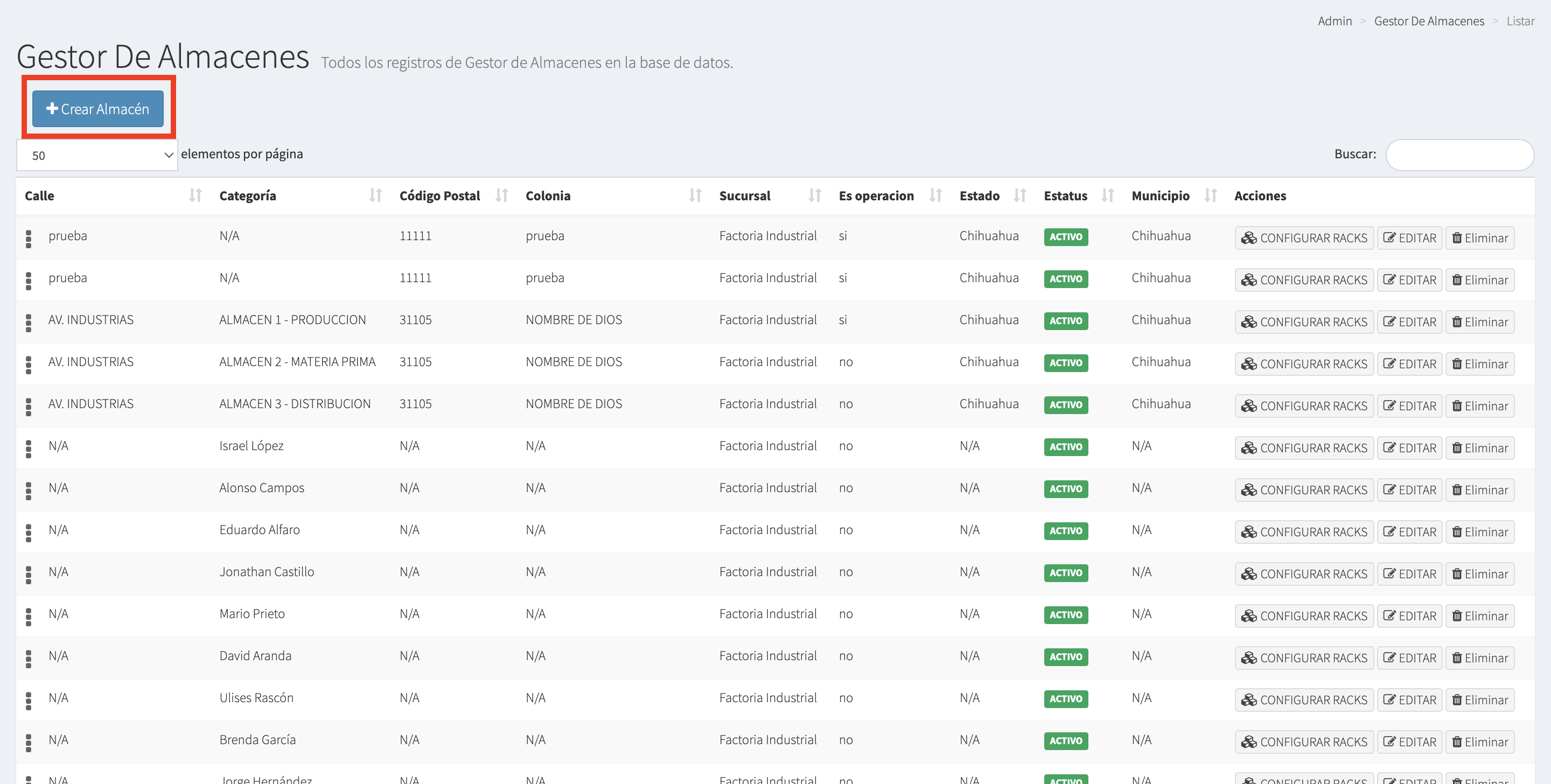Viewport: 1551px width, 784px height.
Task: Go to Admin breadcrumb link
Action: [1335, 21]
